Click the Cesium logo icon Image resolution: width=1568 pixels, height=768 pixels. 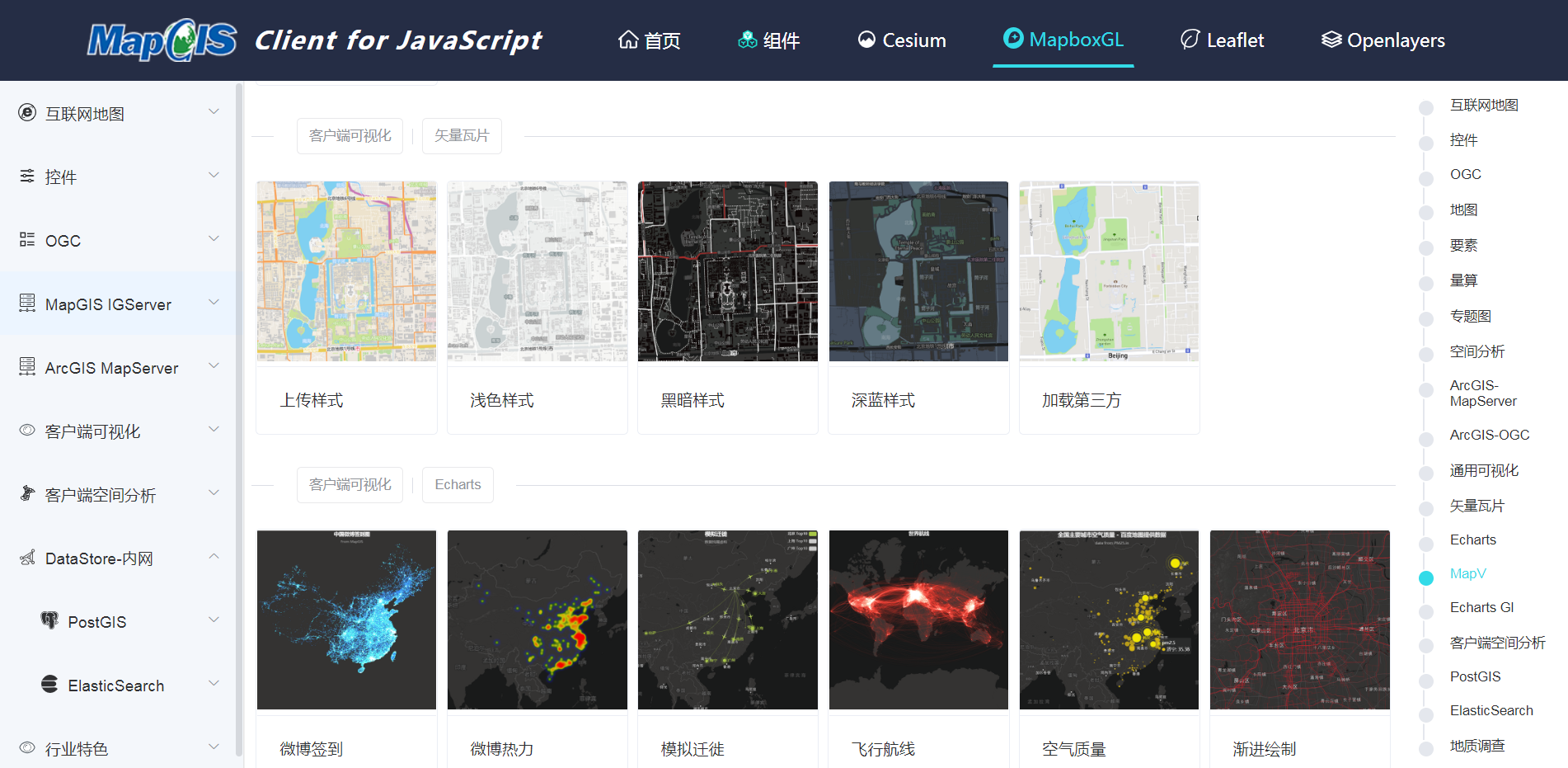(x=866, y=40)
